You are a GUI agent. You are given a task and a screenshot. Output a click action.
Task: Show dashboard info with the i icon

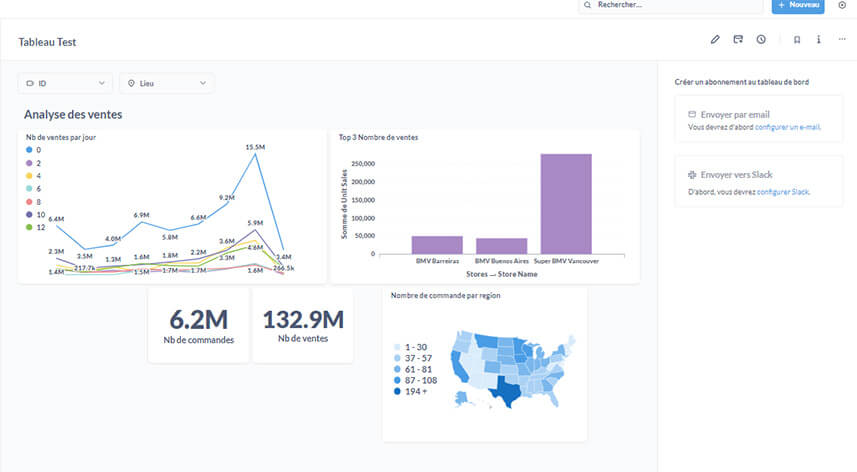coord(819,39)
